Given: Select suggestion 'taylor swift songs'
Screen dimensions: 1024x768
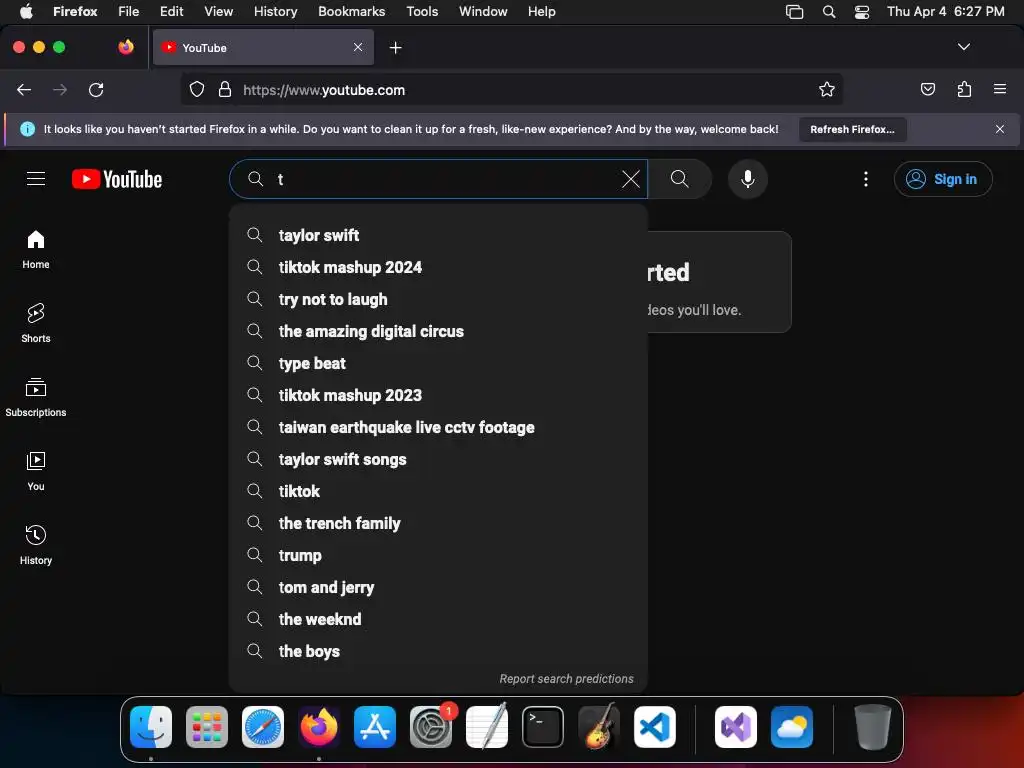Looking at the screenshot, I should pos(438,459).
